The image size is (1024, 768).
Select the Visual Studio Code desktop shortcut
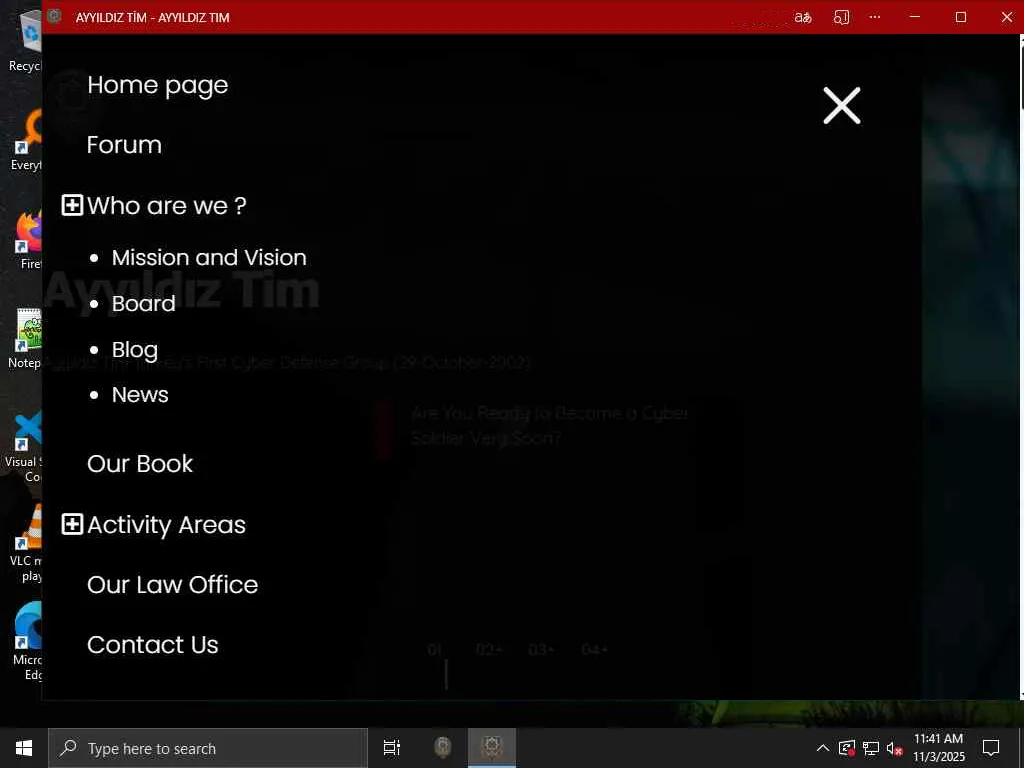(24, 447)
